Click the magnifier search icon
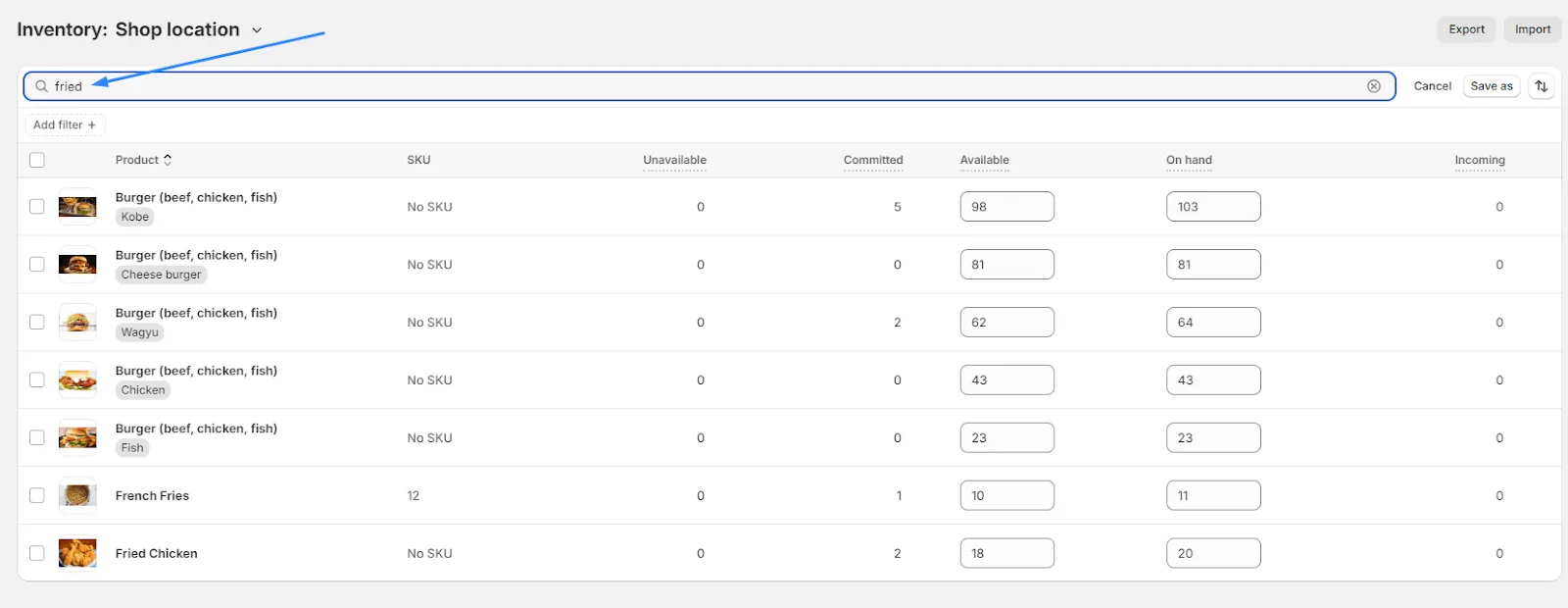The image size is (1568, 608). (x=41, y=86)
